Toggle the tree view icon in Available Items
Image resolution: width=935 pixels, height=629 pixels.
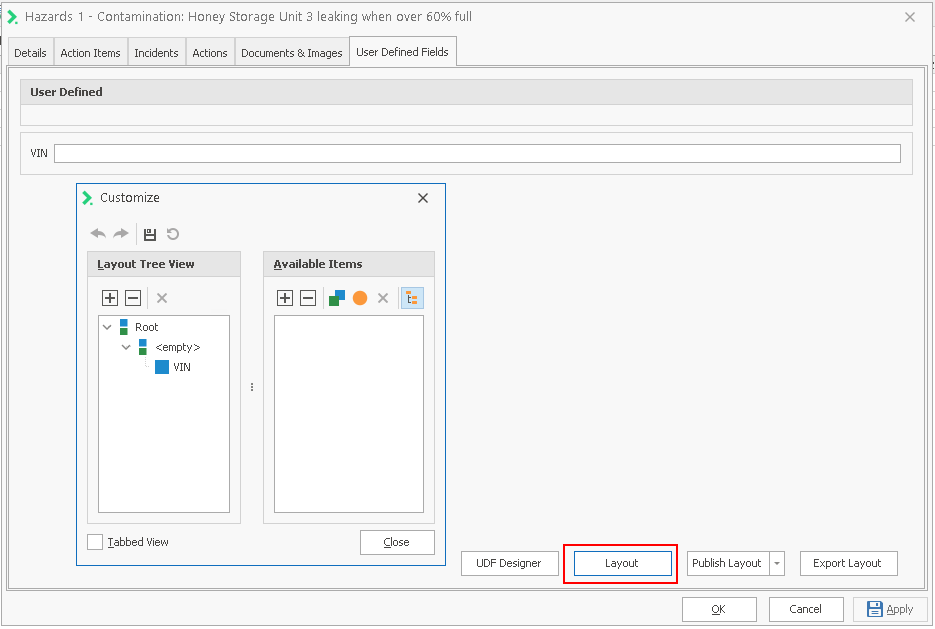(411, 298)
